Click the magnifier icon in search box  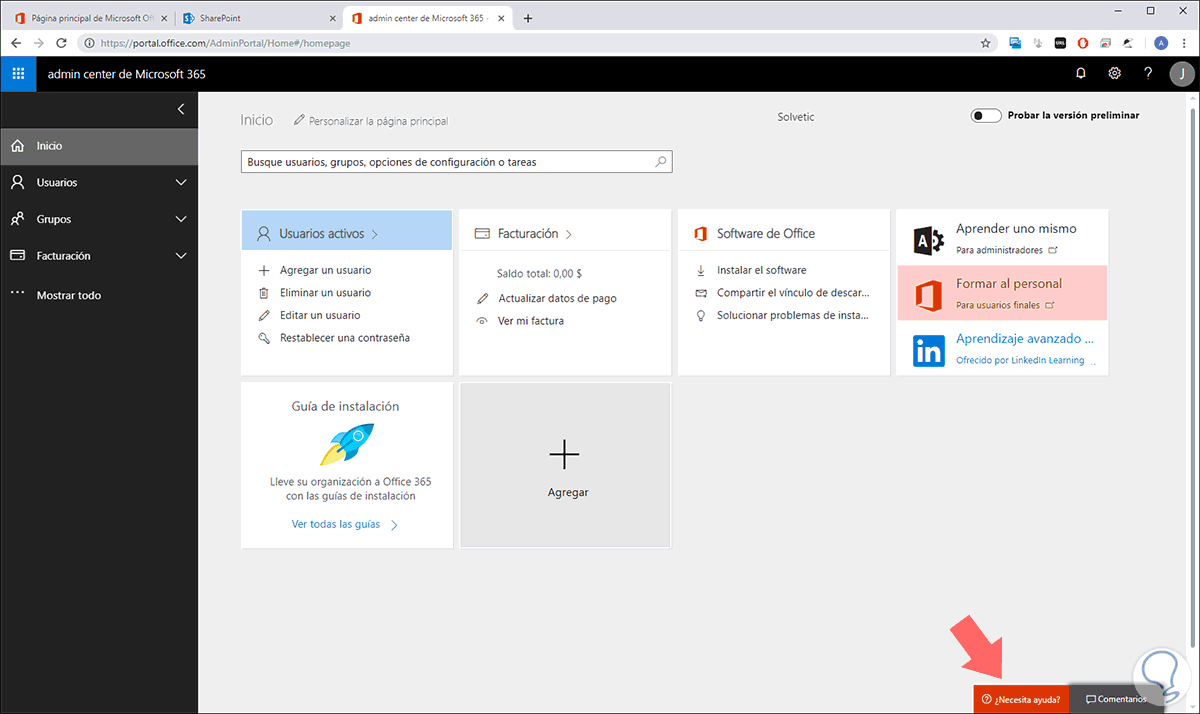click(661, 161)
